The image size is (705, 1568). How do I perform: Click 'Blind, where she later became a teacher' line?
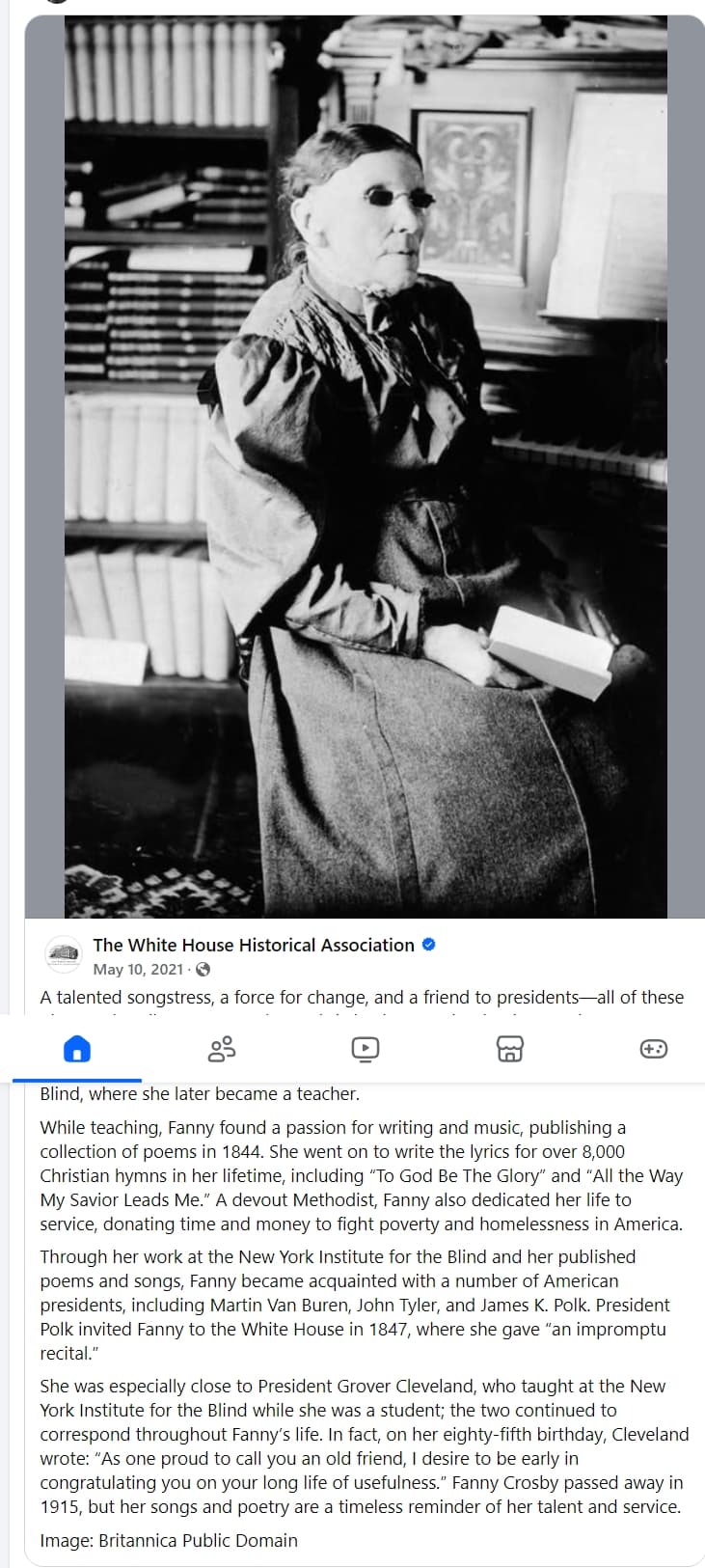(x=200, y=1093)
